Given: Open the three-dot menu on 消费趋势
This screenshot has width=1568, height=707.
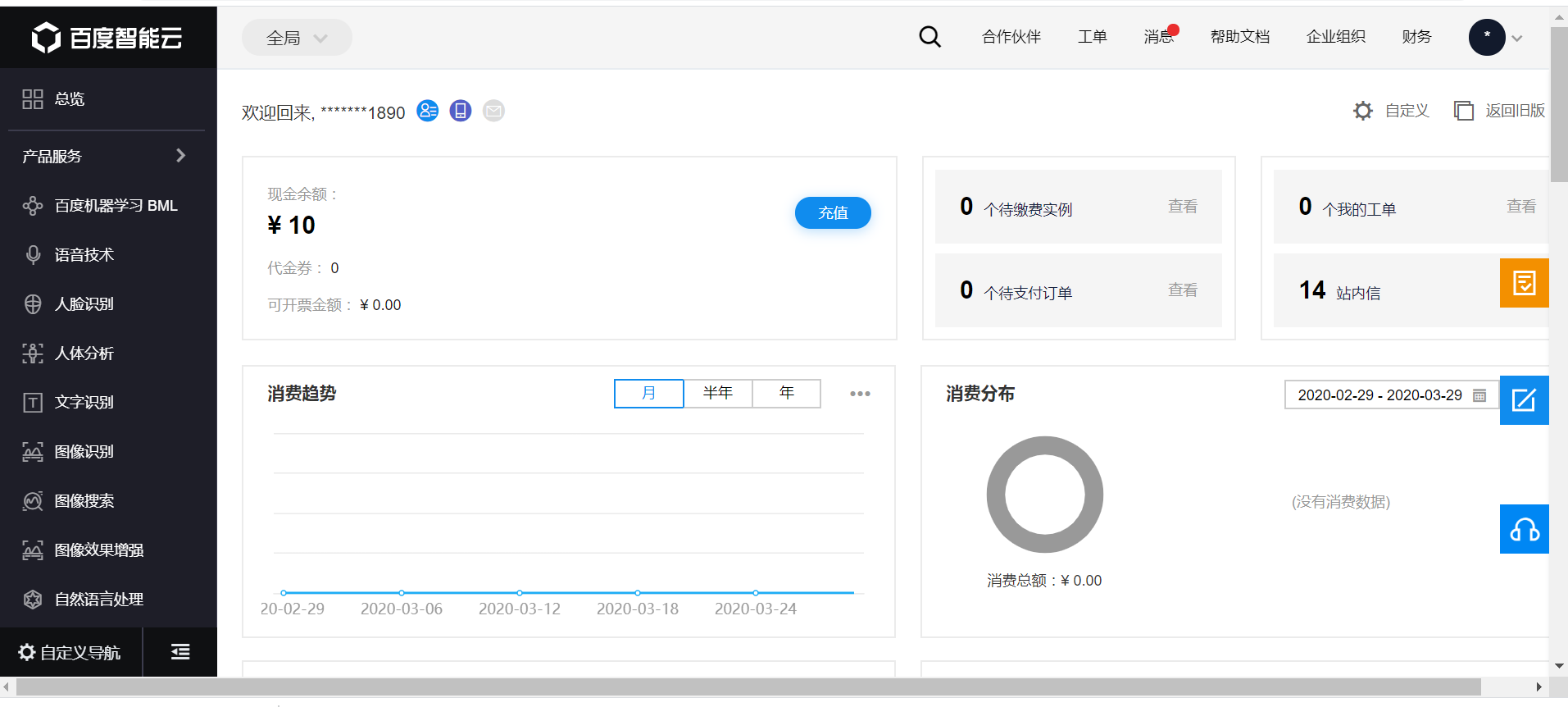Looking at the screenshot, I should (860, 394).
